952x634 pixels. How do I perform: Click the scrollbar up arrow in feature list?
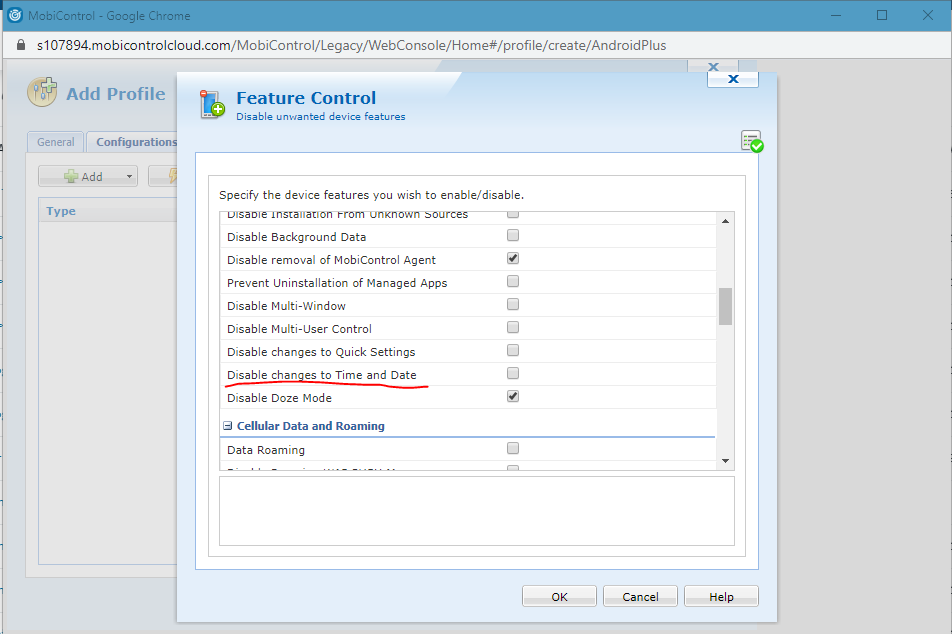point(725,220)
